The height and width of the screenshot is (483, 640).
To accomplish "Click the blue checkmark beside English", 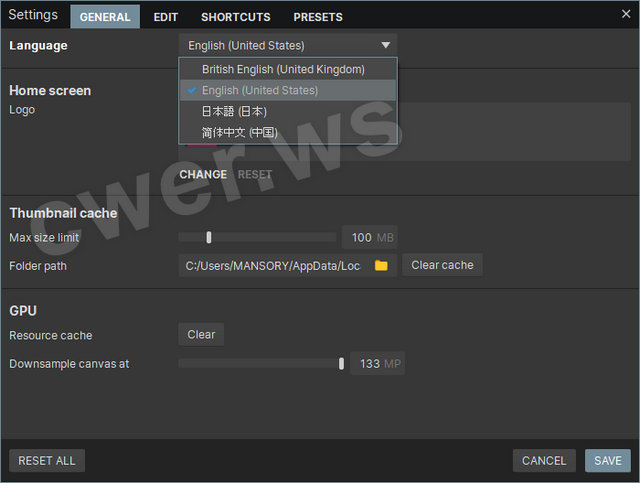I will [192, 90].
